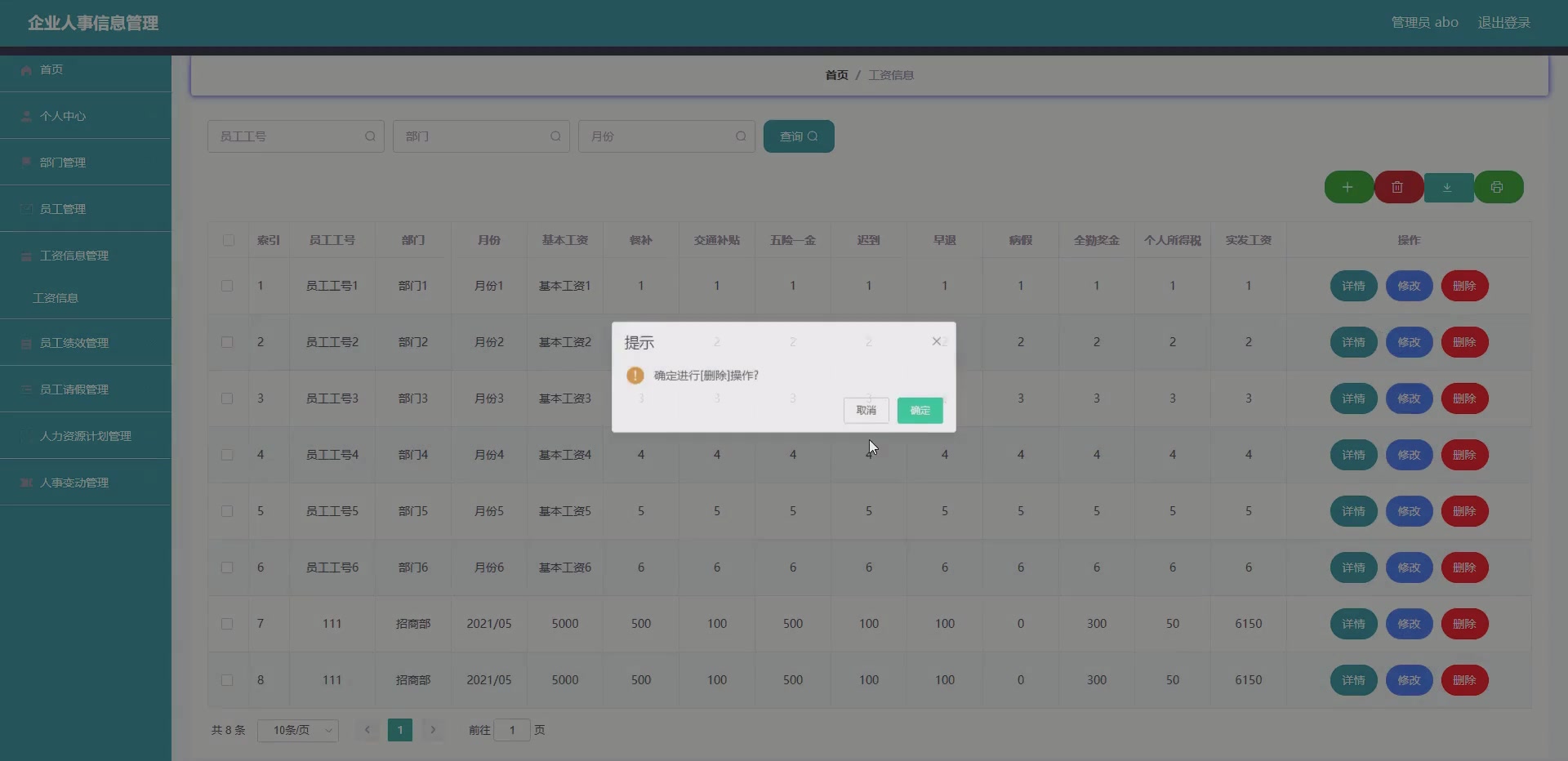Screen dimensions: 1568x761
Task: Check the checkbox for row 索引 8
Action: click(x=227, y=680)
